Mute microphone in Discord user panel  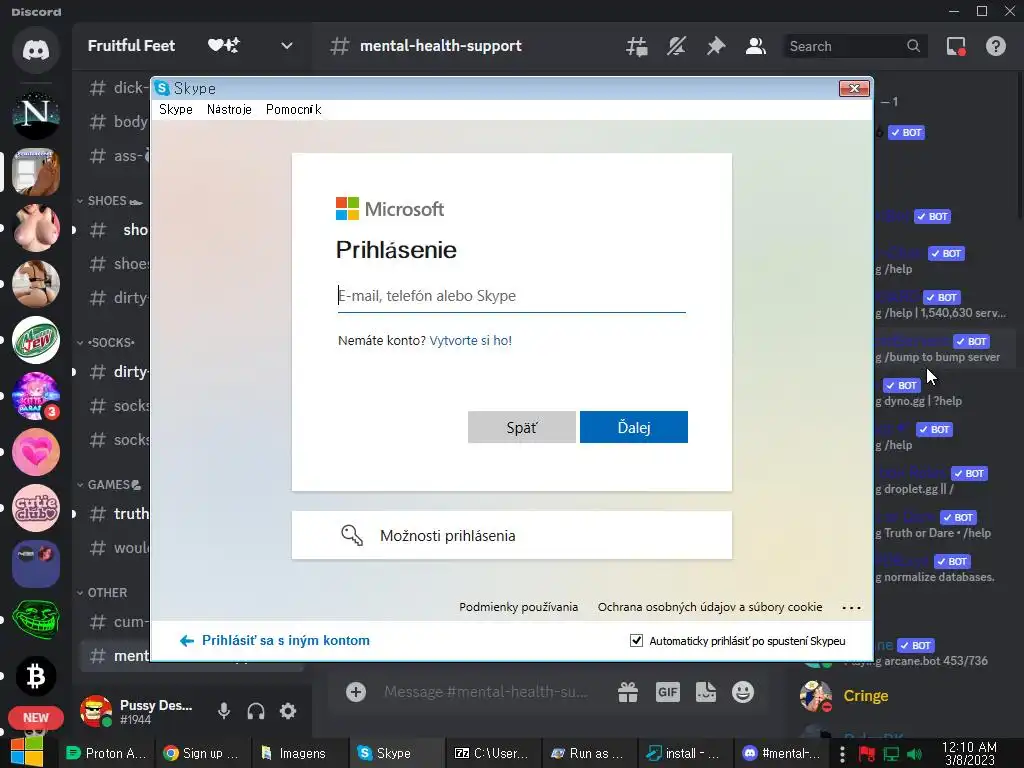pyautogui.click(x=223, y=711)
